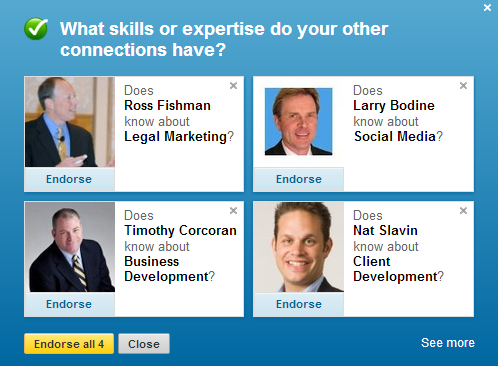Screen dimensions: 498x366
Task: Click the Endorse all 4 button
Action: coord(69,344)
